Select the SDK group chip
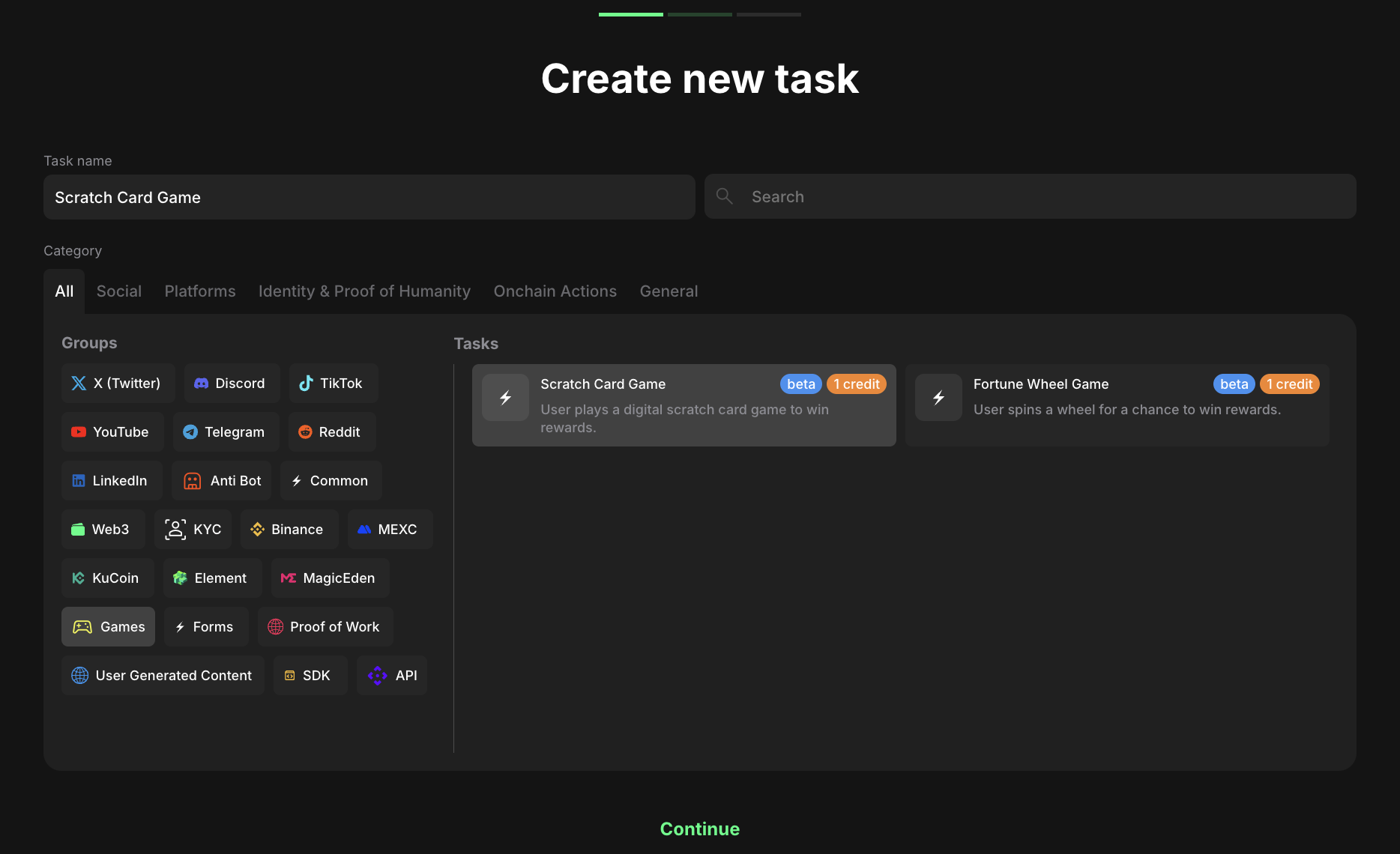The image size is (1400, 854). coord(310,676)
